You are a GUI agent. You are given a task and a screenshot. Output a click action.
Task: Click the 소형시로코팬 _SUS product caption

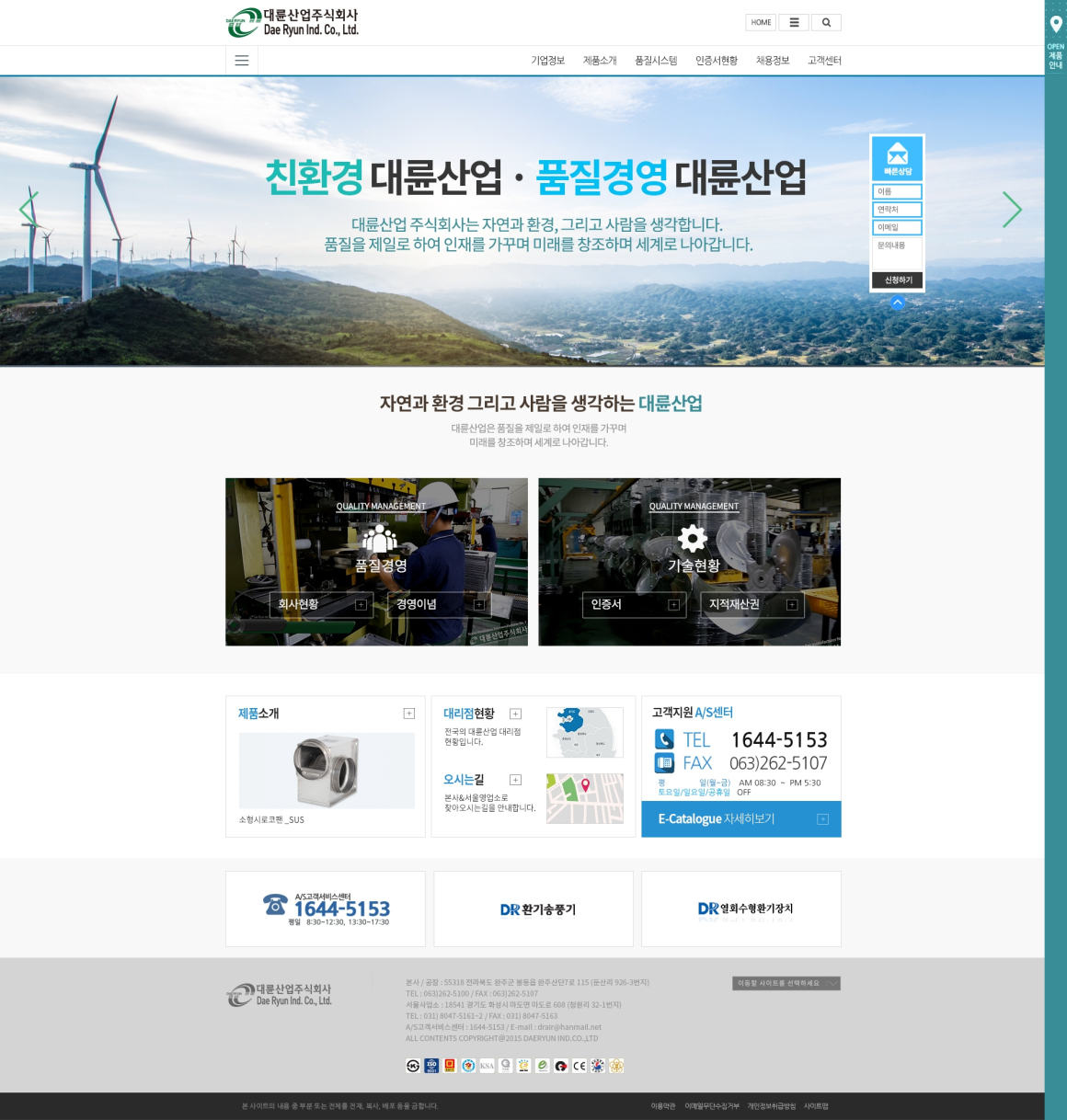(x=271, y=820)
